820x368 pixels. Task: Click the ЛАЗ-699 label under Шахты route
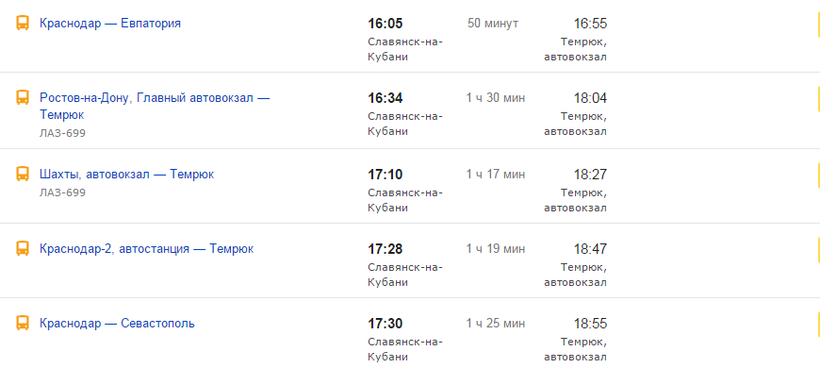coord(62,193)
